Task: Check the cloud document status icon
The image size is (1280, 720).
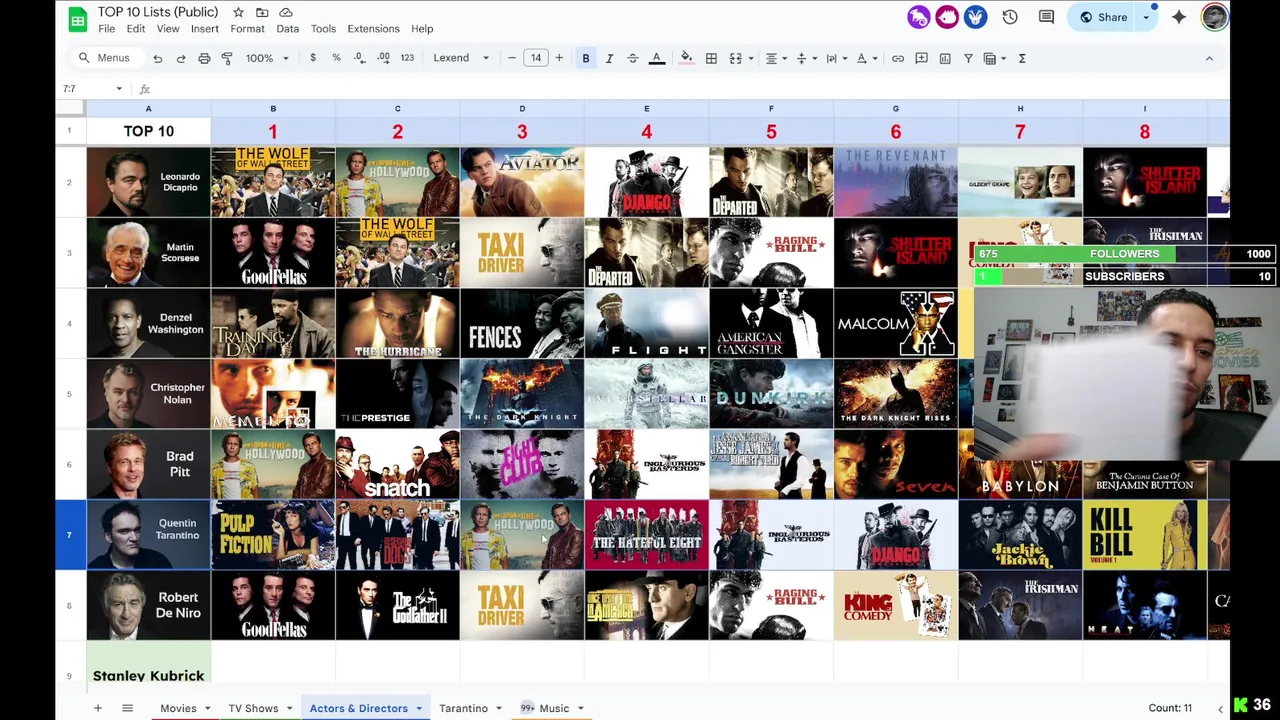Action: (286, 12)
